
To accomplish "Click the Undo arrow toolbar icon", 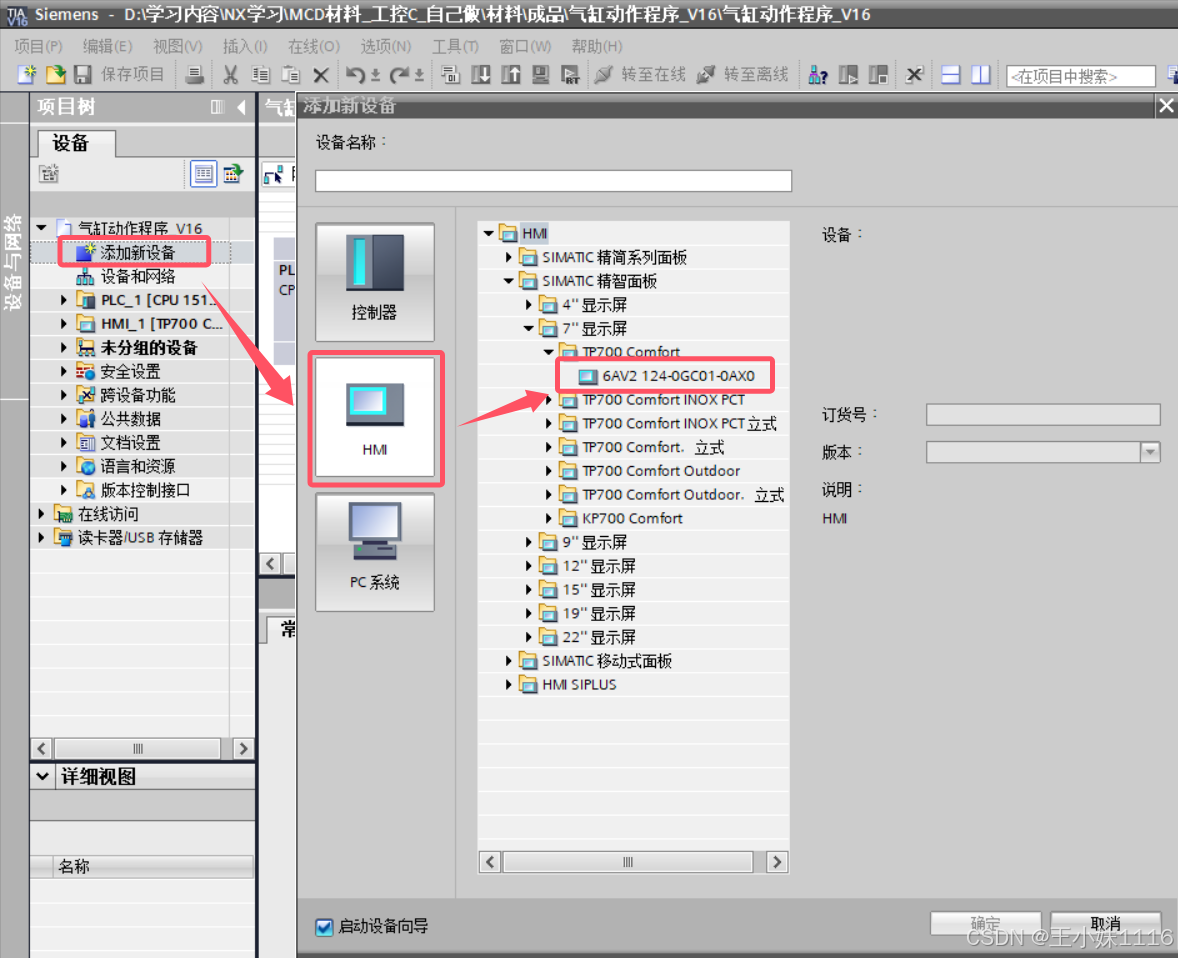I will click(x=355, y=74).
